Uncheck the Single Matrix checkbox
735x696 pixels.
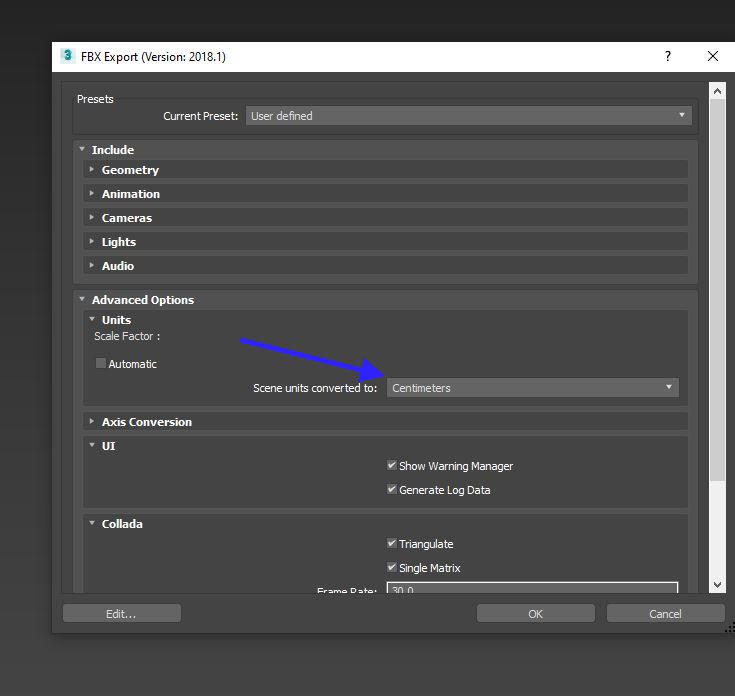click(x=392, y=568)
